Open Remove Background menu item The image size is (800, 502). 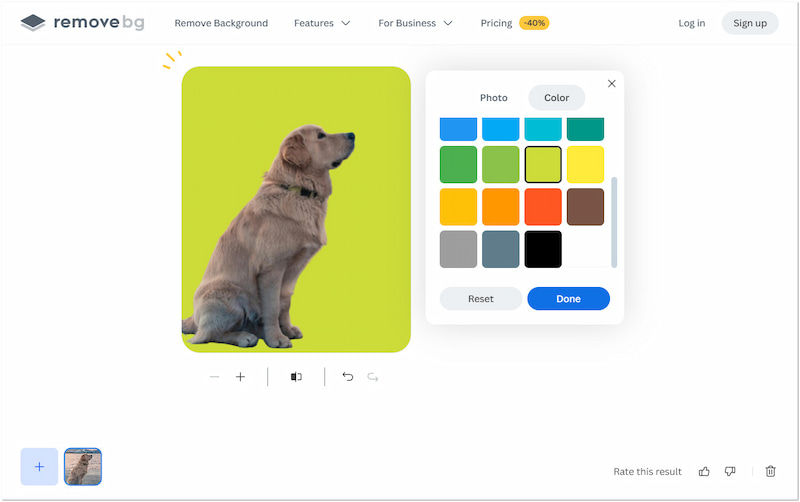click(x=221, y=23)
